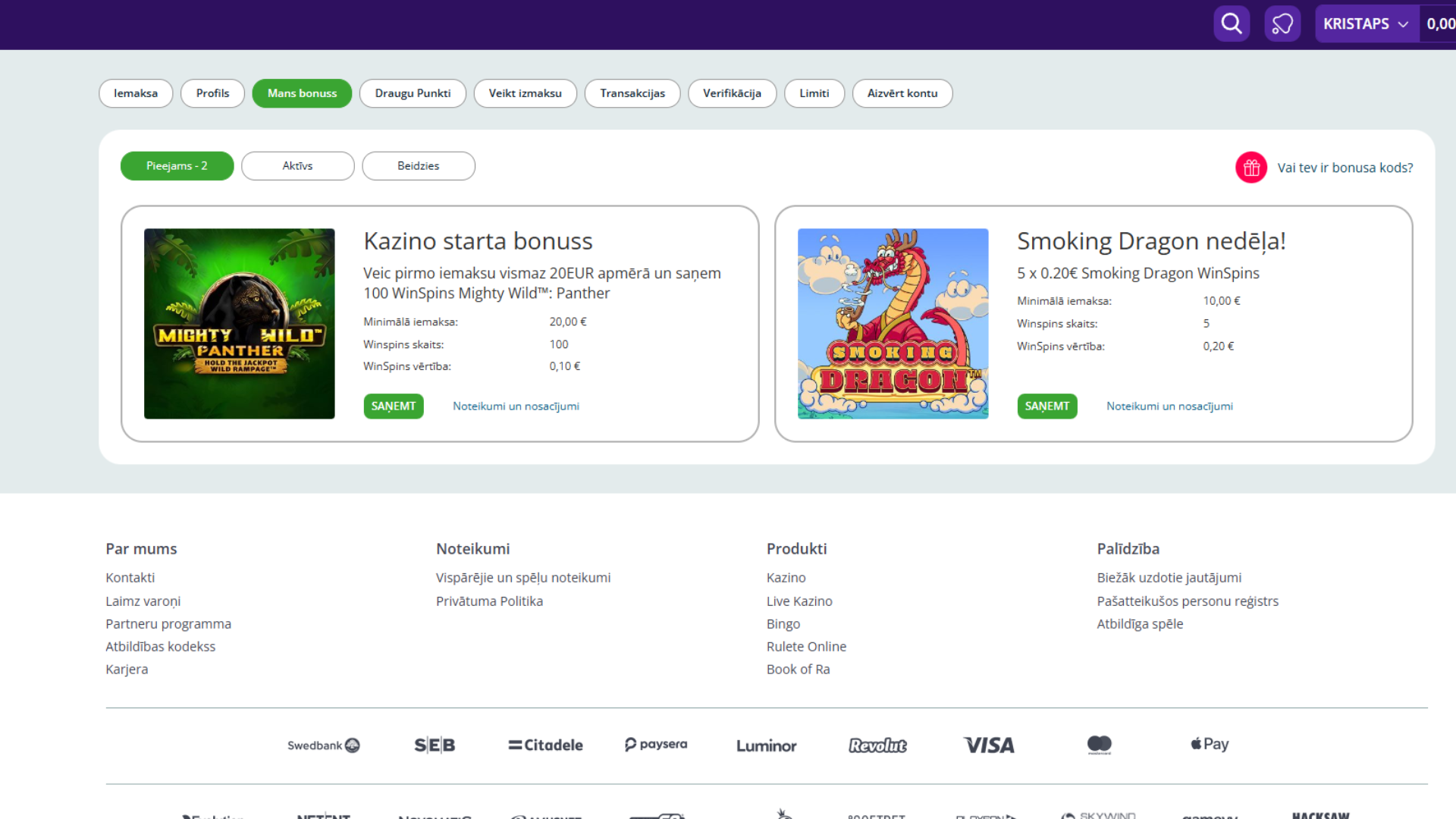
Task: Click the Apple Pay logo
Action: pos(1210,744)
